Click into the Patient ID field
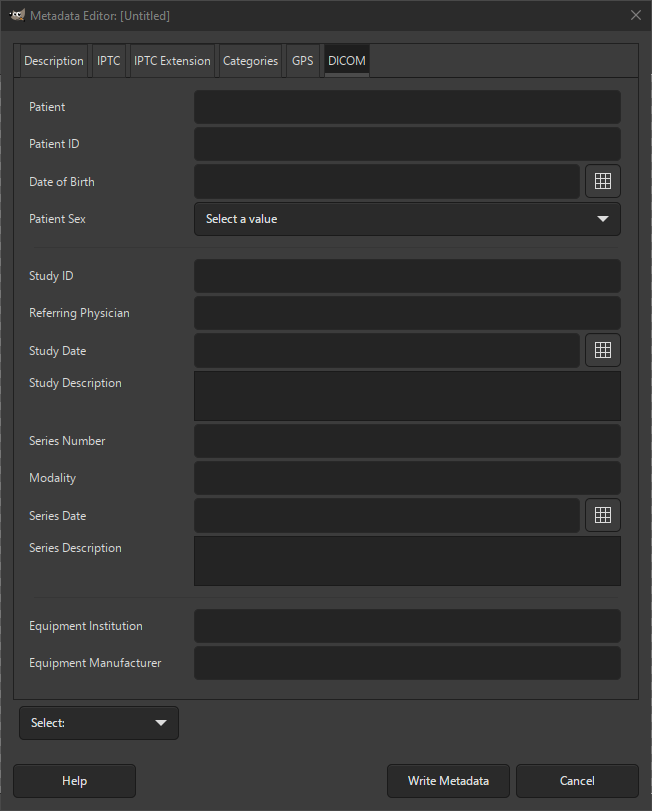The image size is (652, 811). (407, 144)
